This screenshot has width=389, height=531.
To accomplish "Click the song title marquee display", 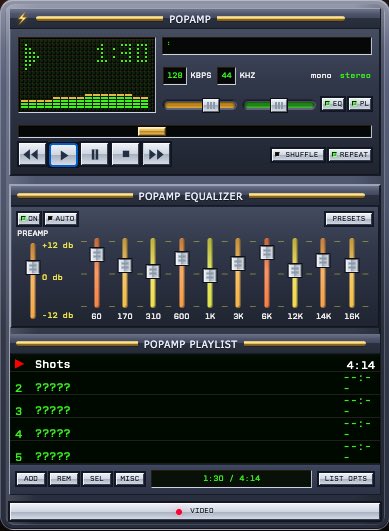I will coord(267,46).
